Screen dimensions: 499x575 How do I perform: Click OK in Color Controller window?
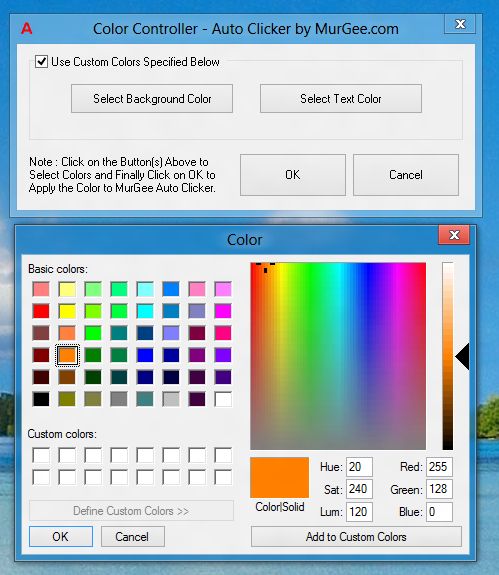[x=293, y=175]
